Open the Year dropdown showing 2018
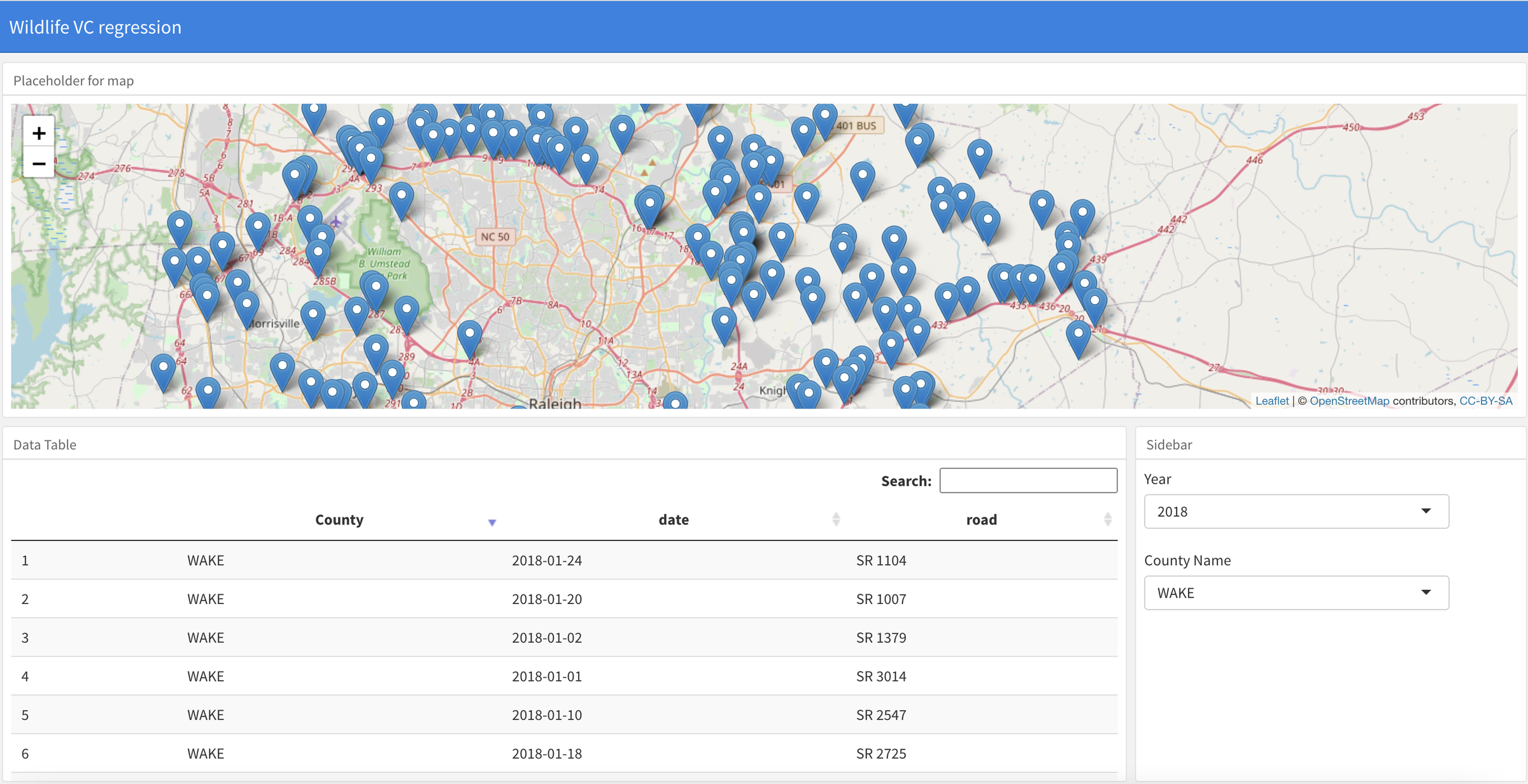Screen dimensions: 1528x784 (1296, 512)
